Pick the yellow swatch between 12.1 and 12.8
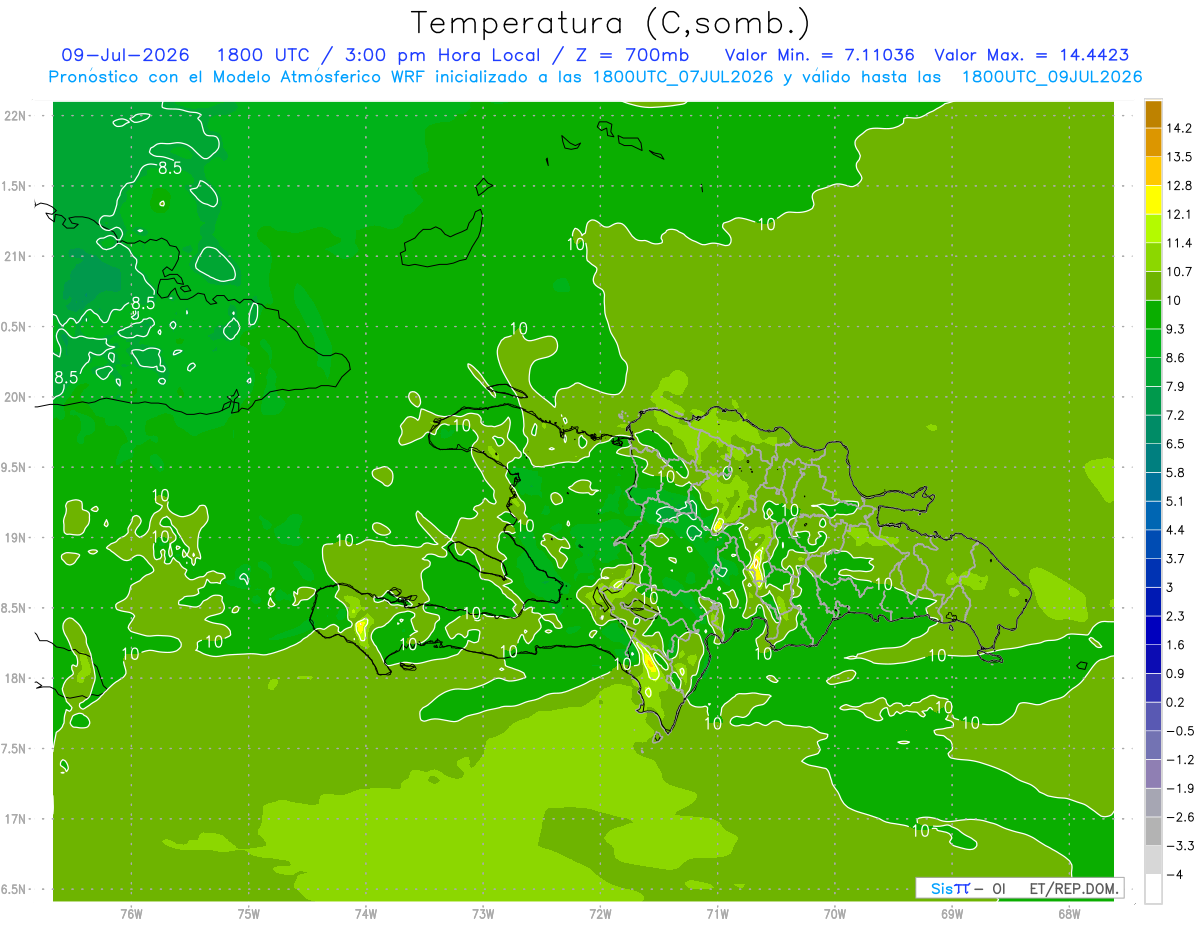This screenshot has width=1200, height=927. click(x=1153, y=200)
